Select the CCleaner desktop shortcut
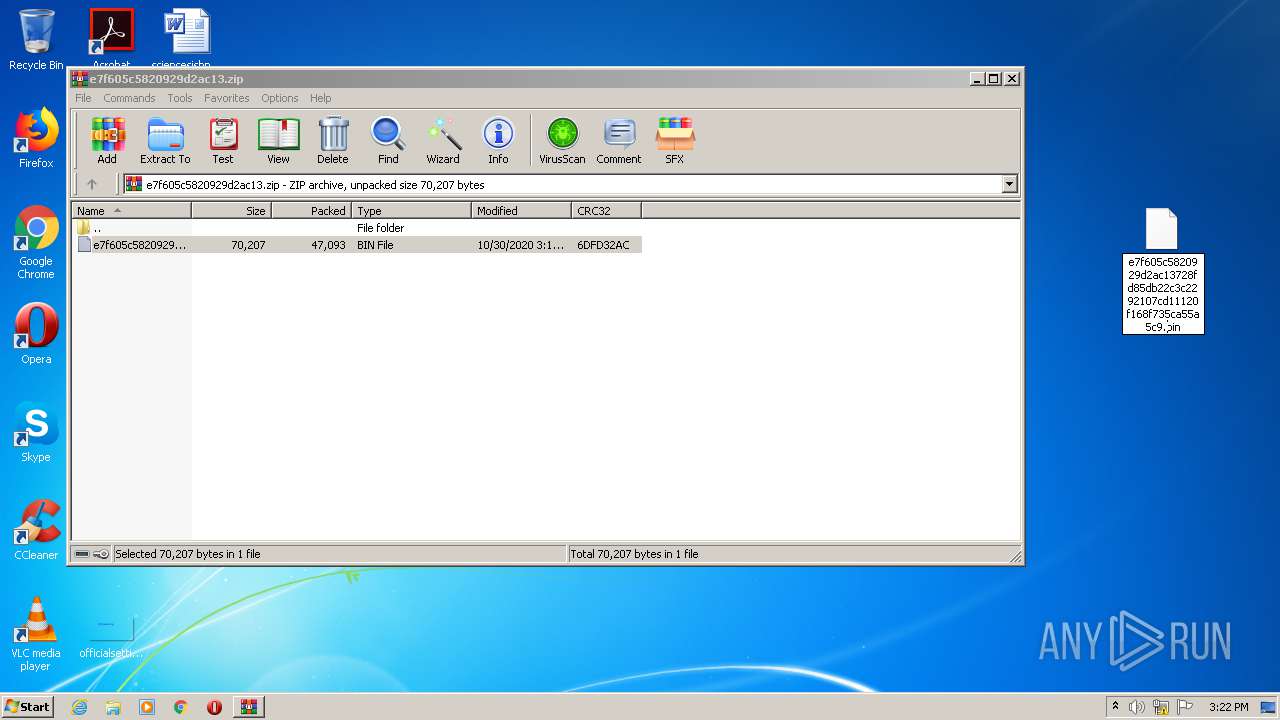This screenshot has width=1280, height=720. (36, 530)
